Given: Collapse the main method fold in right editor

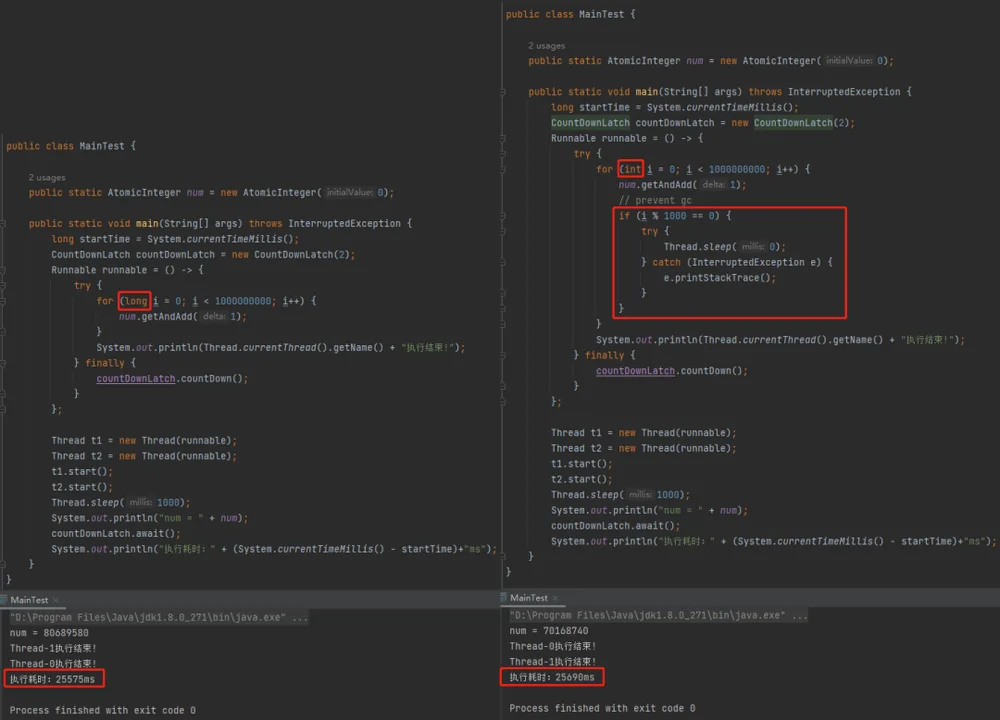Looking at the screenshot, I should (503, 92).
